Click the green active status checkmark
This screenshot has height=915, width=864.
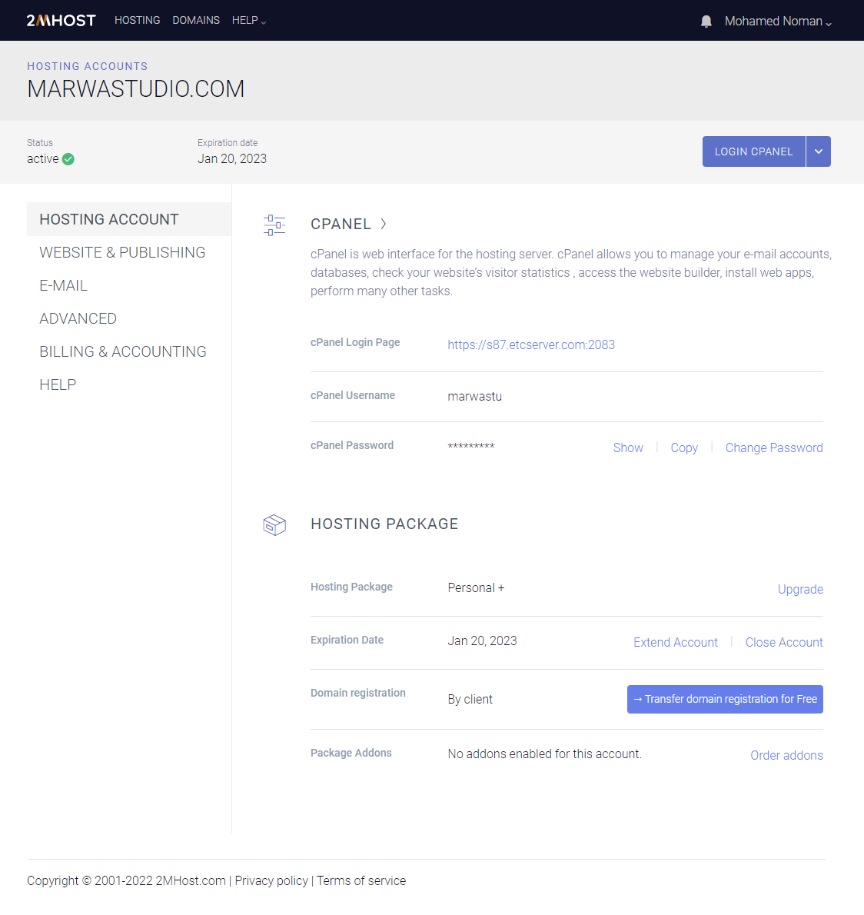[68, 159]
